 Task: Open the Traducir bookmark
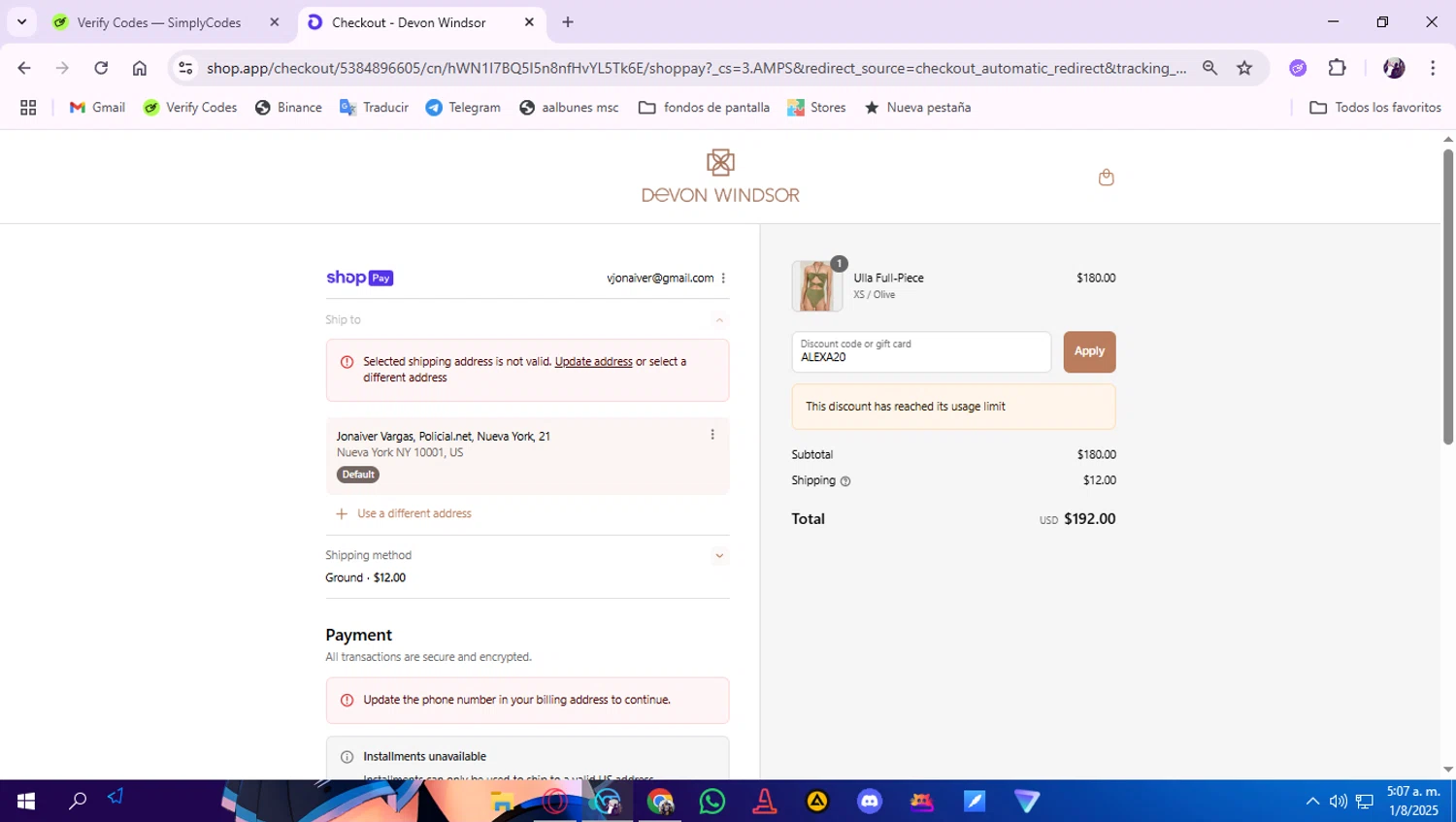pyautogui.click(x=374, y=108)
